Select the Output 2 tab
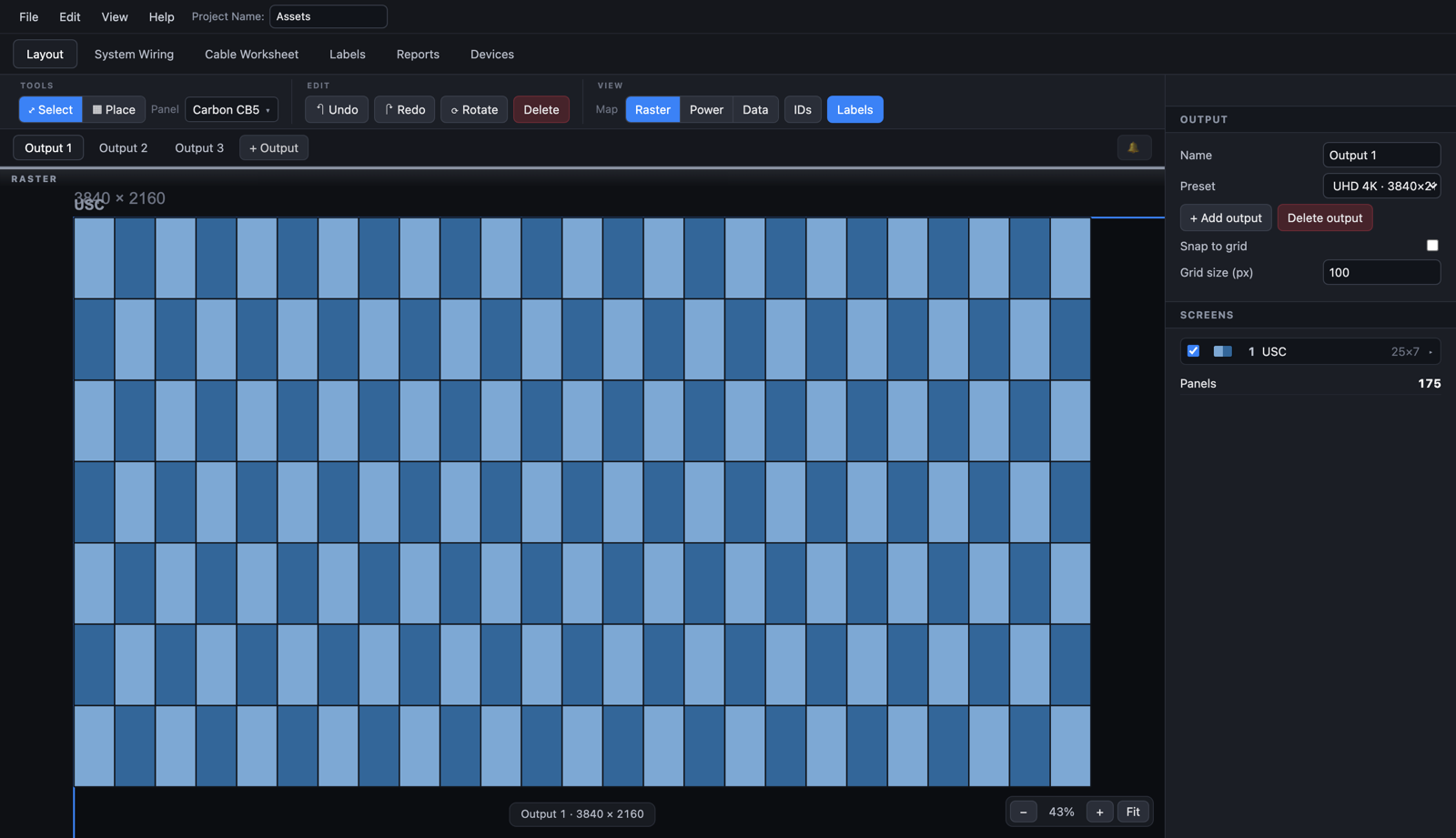1456x838 pixels. [x=123, y=147]
